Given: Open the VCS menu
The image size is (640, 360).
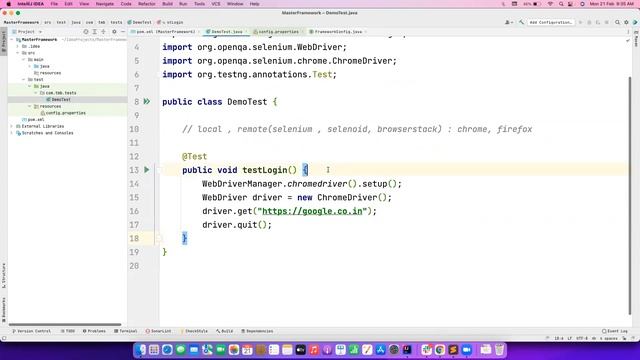Looking at the screenshot, I should point(216,4).
